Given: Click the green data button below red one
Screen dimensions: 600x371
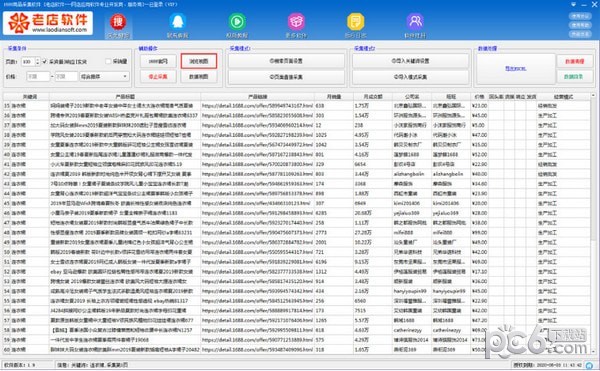Looking at the screenshot, I should (x=575, y=77).
